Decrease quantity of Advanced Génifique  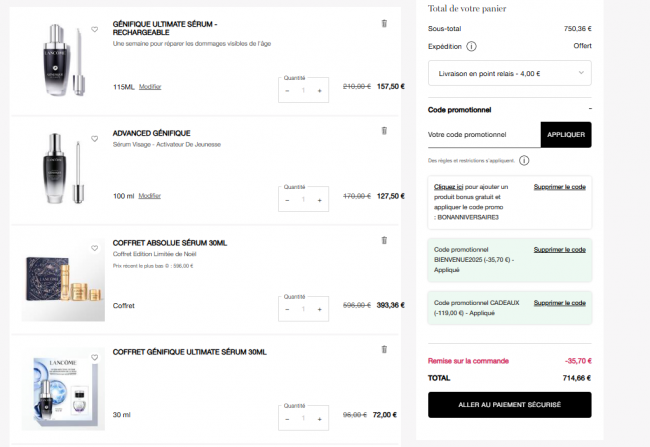click(287, 200)
